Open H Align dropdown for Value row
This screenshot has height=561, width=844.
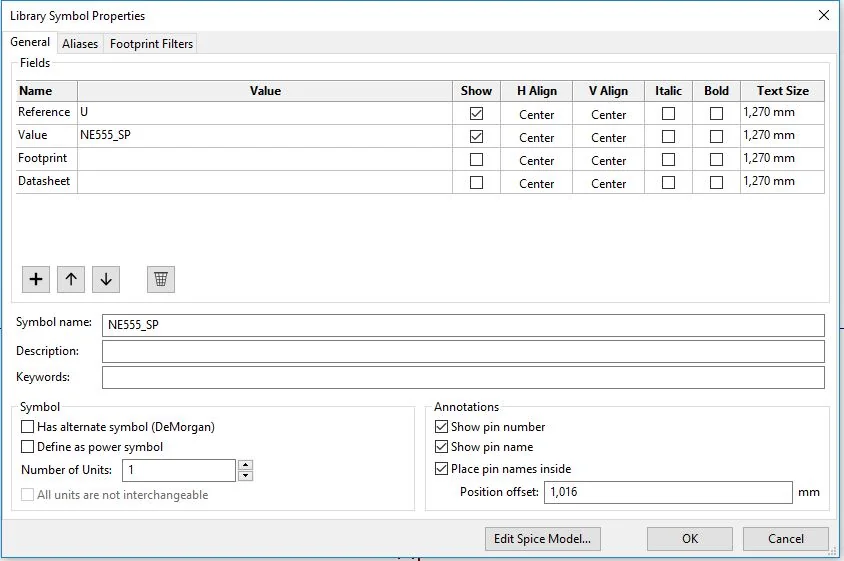tap(537, 137)
